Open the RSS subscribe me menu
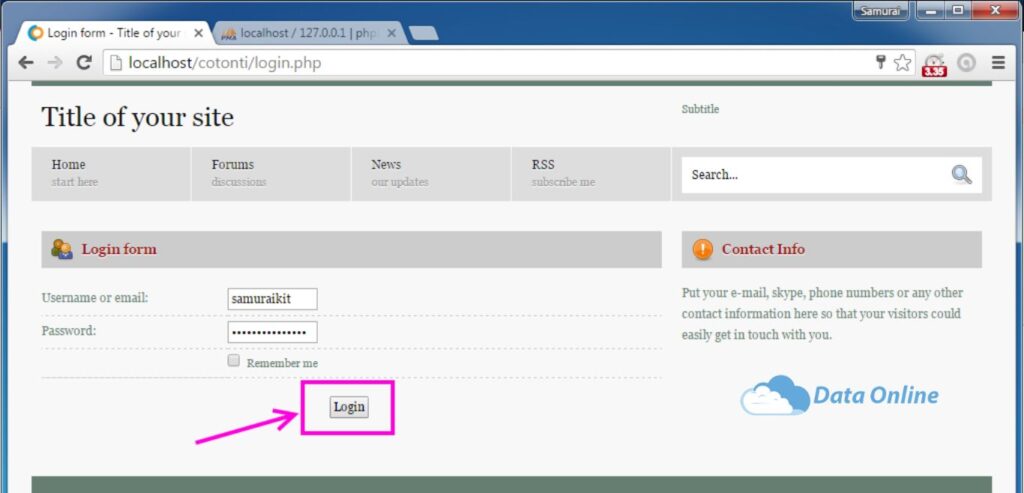1024x493 pixels. click(591, 174)
